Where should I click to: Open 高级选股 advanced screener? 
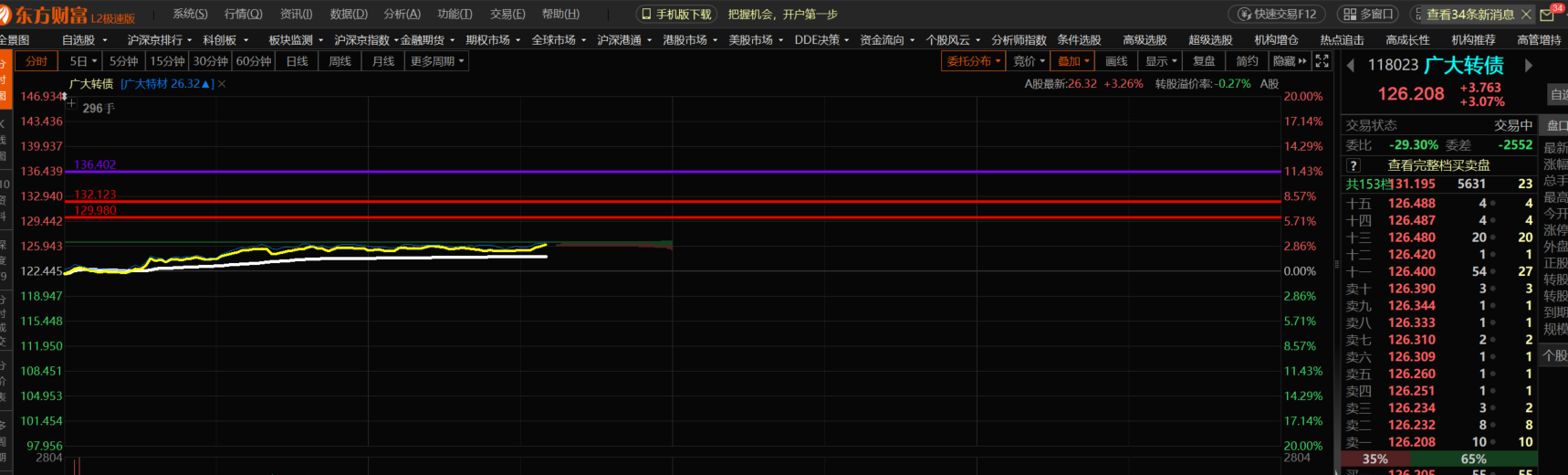[1145, 40]
